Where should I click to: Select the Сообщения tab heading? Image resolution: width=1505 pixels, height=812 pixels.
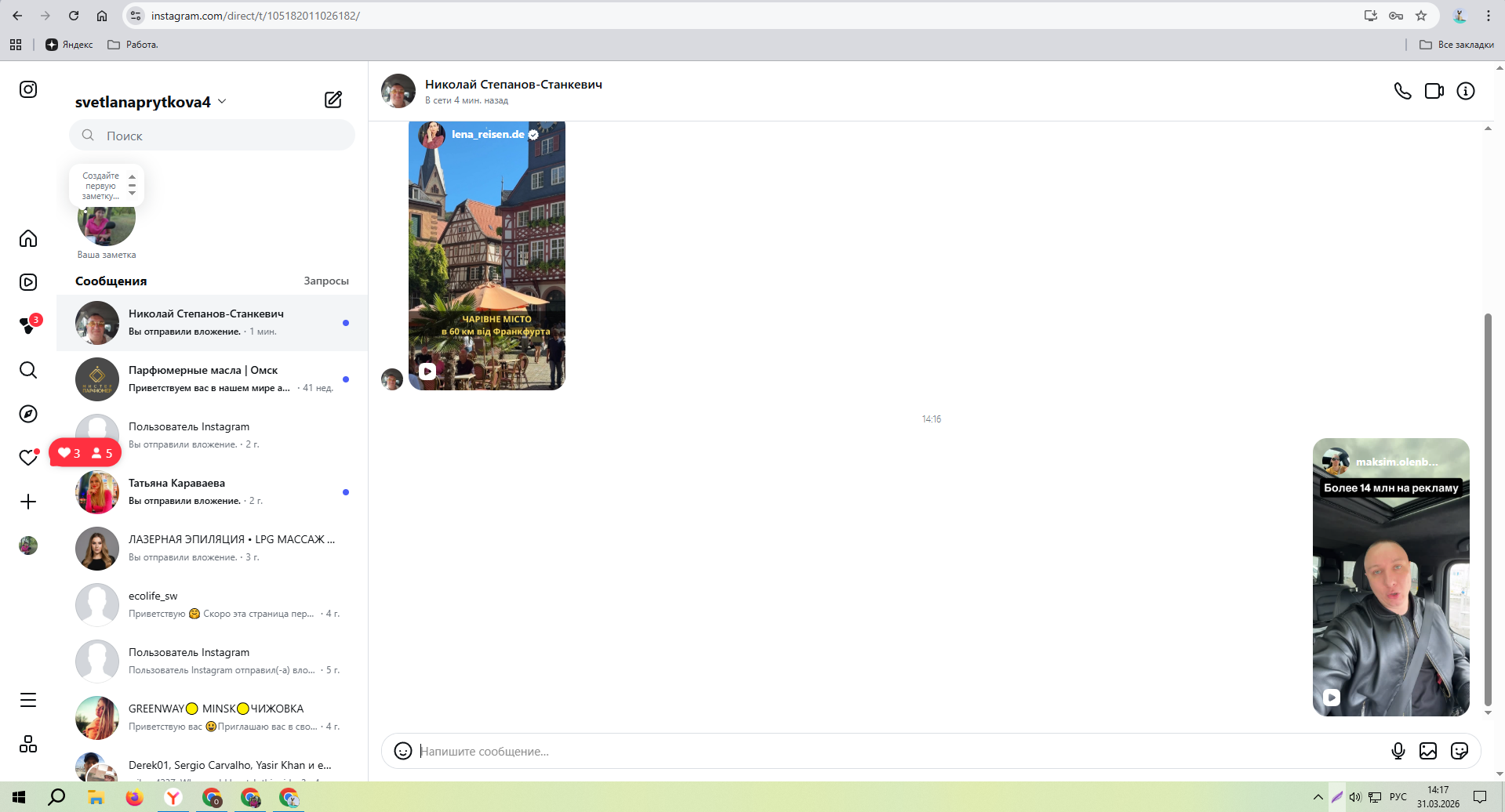pos(111,281)
